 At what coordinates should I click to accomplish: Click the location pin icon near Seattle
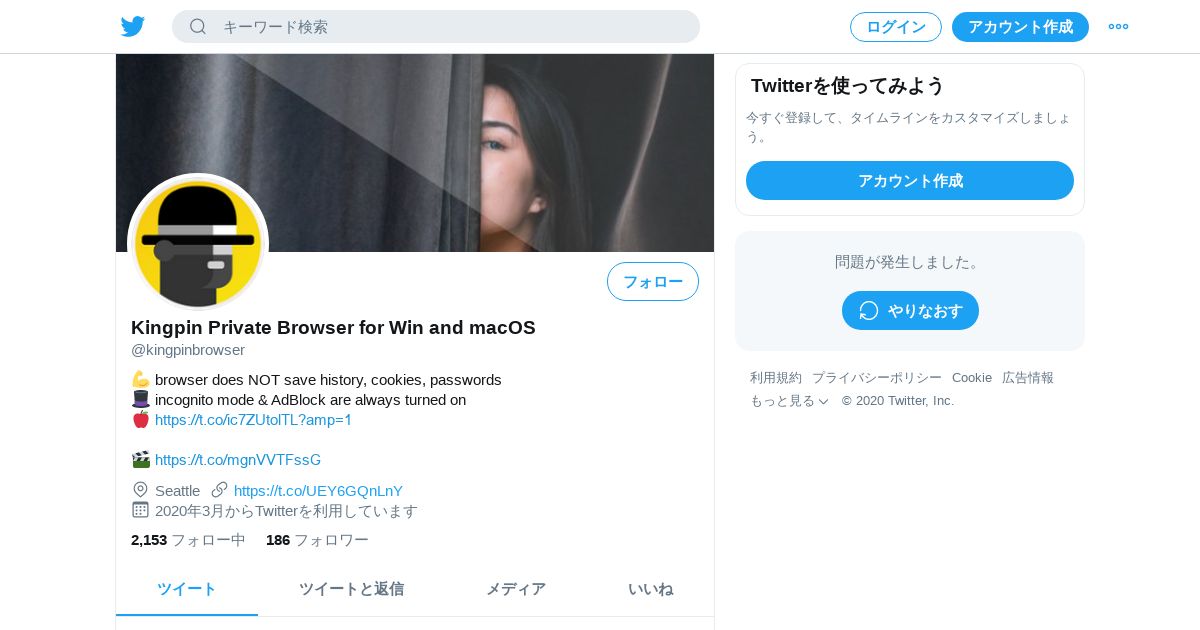140,490
